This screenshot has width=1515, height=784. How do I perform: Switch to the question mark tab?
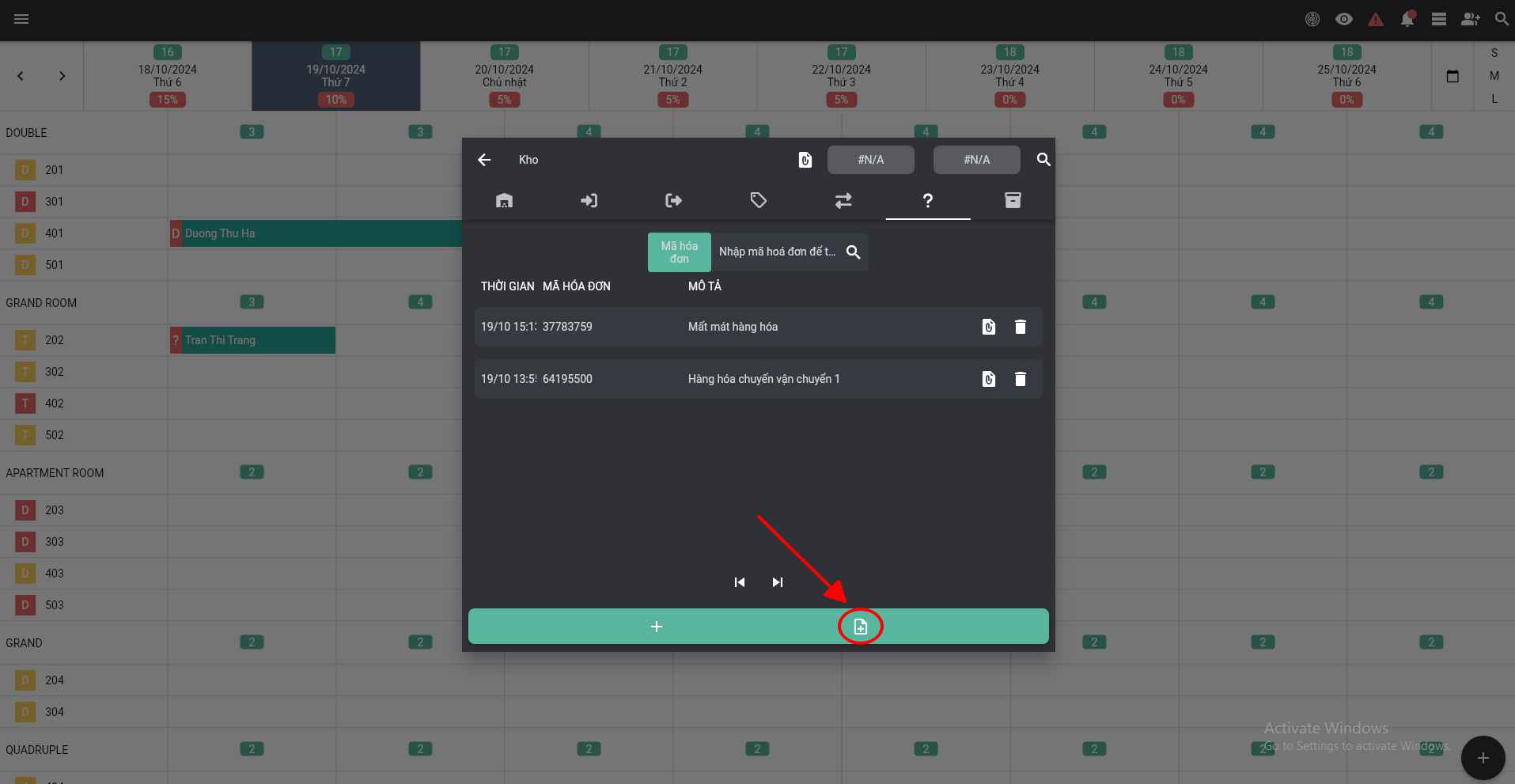click(x=928, y=200)
